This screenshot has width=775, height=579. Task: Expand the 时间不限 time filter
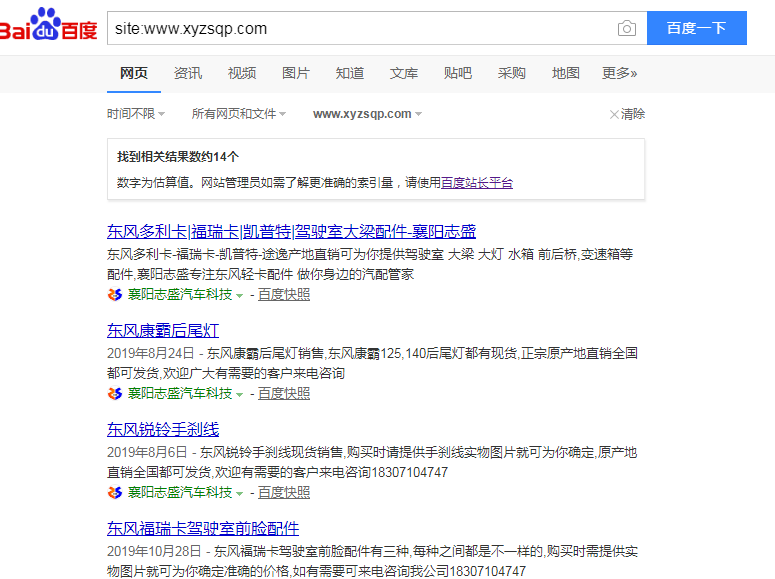tap(136, 114)
